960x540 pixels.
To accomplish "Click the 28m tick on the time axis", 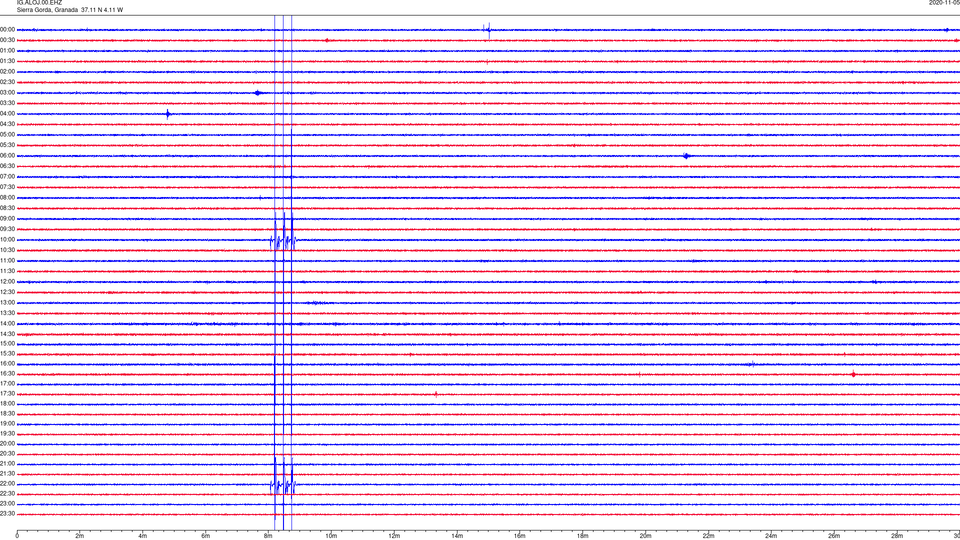I will point(897,536).
